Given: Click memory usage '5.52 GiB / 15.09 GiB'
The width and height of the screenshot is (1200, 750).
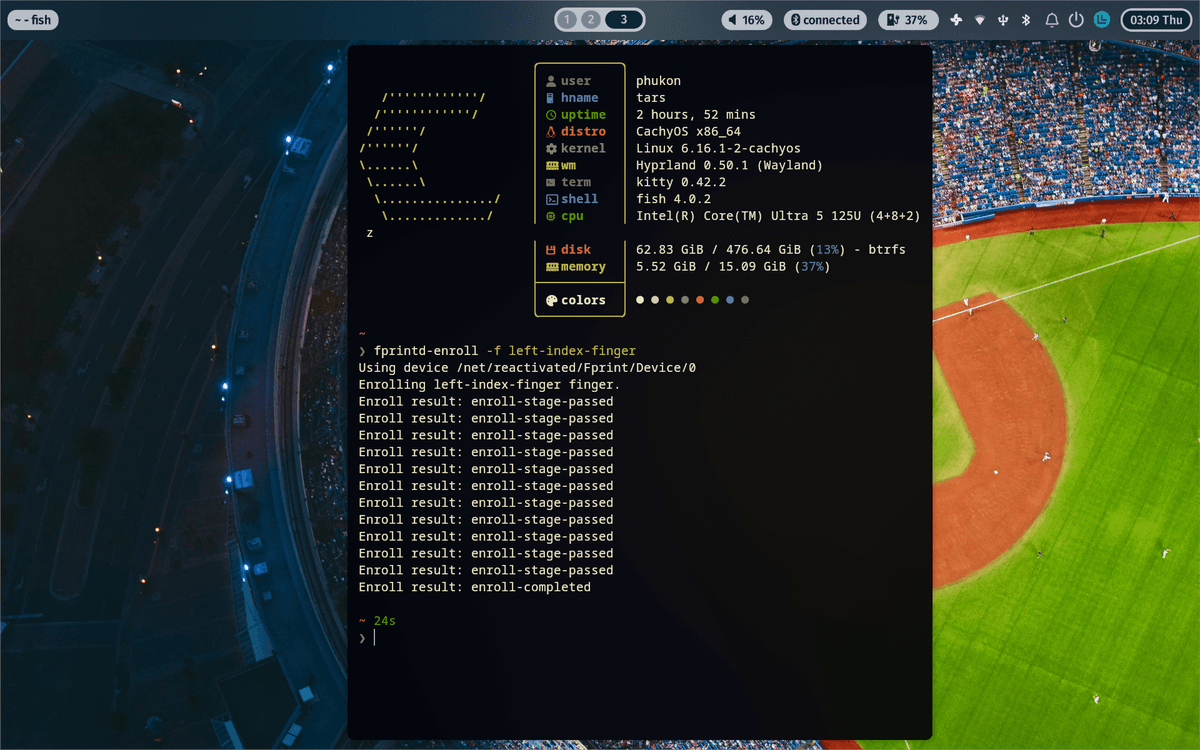Looking at the screenshot, I should coord(711,267).
